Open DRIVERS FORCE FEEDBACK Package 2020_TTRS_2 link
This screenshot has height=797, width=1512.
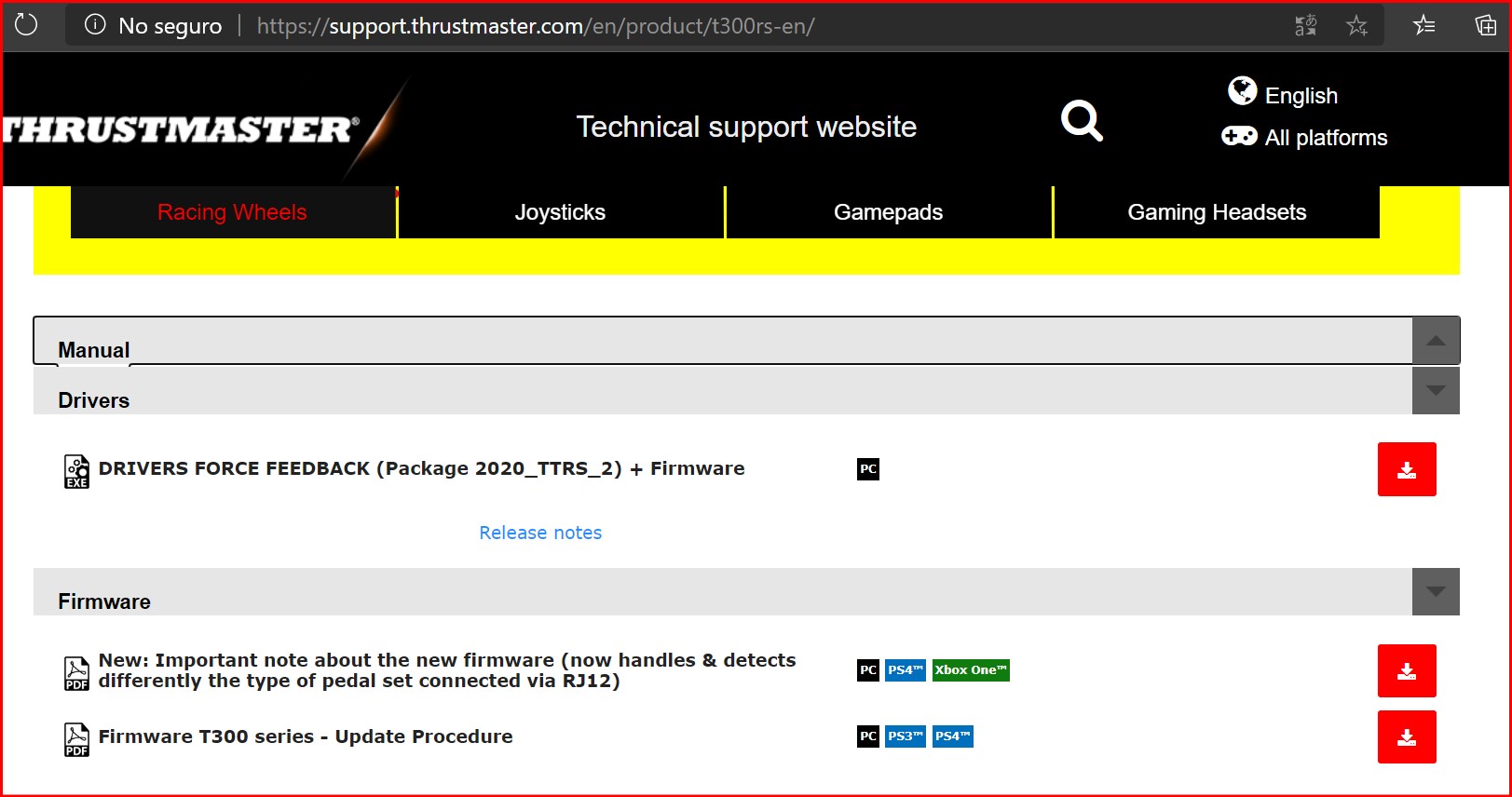click(421, 468)
